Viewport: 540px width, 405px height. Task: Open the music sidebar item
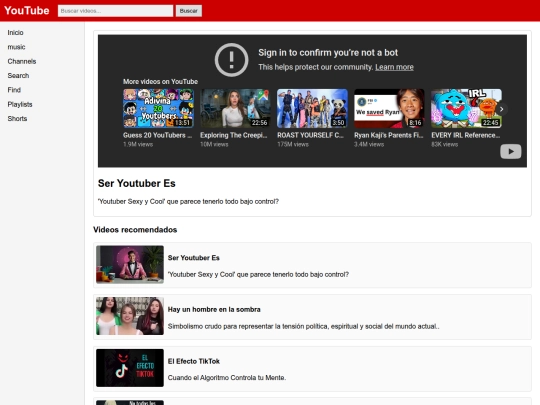click(x=17, y=47)
